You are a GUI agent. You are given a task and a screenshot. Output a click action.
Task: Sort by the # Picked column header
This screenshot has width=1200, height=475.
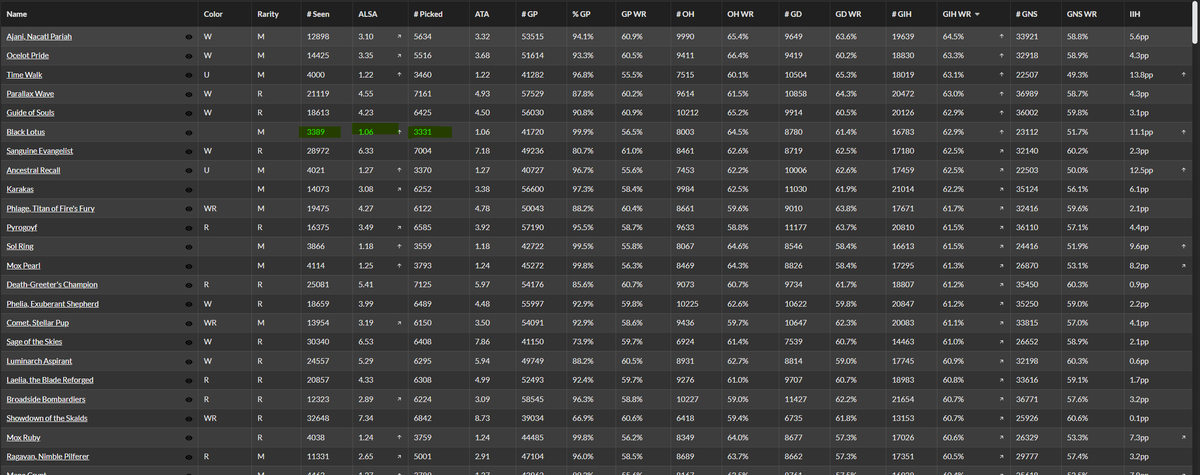[428, 15]
